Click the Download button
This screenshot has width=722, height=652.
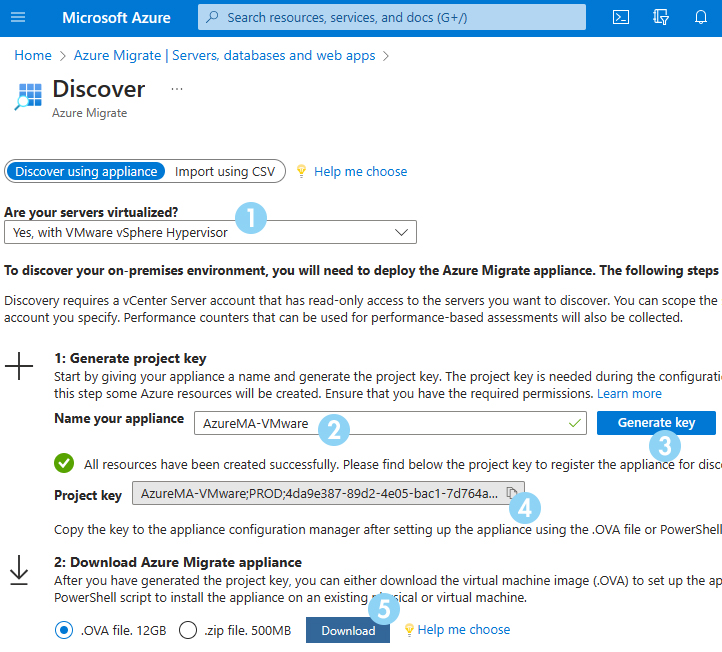tap(348, 630)
